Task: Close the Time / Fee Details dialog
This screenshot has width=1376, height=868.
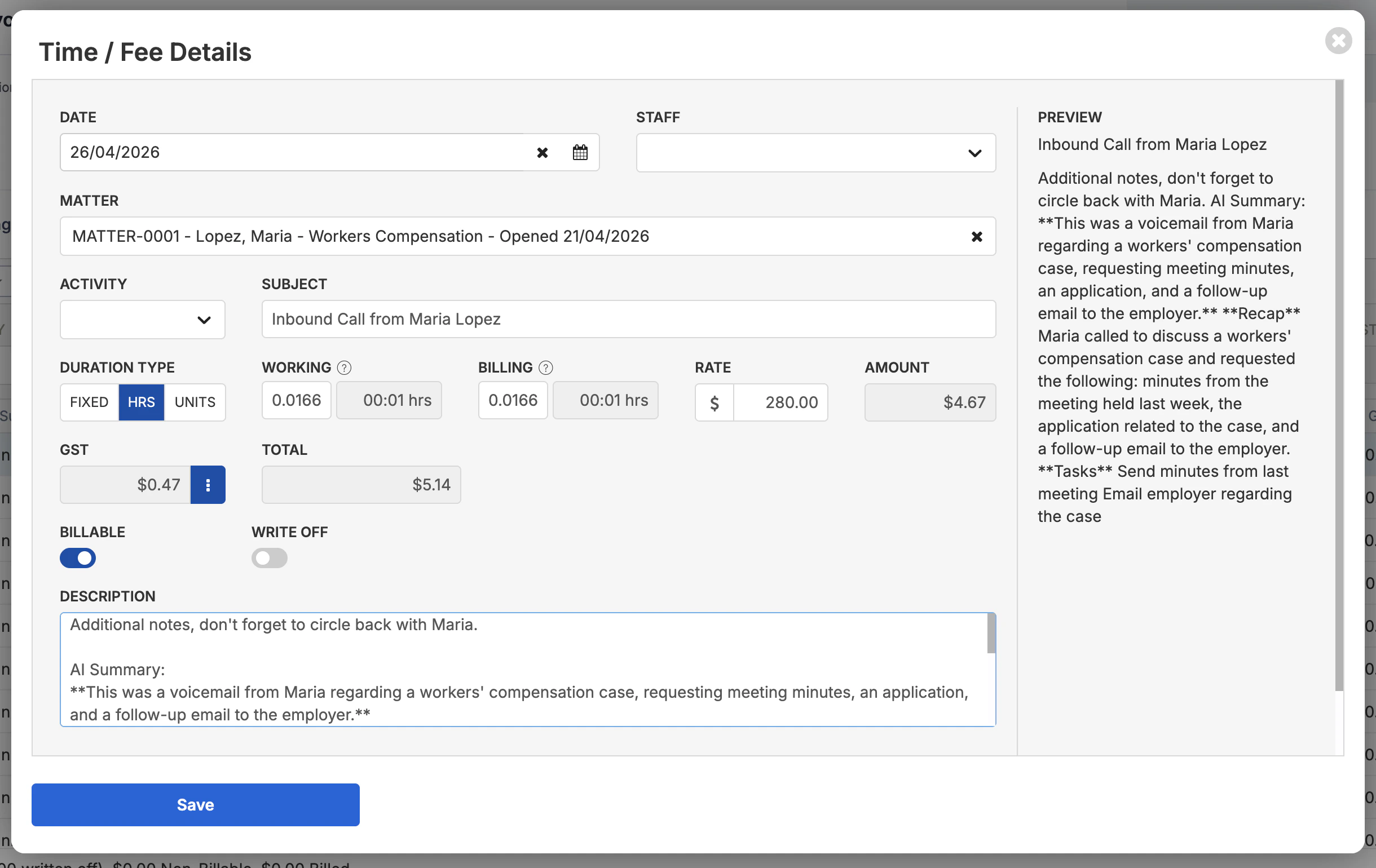Action: click(1338, 41)
